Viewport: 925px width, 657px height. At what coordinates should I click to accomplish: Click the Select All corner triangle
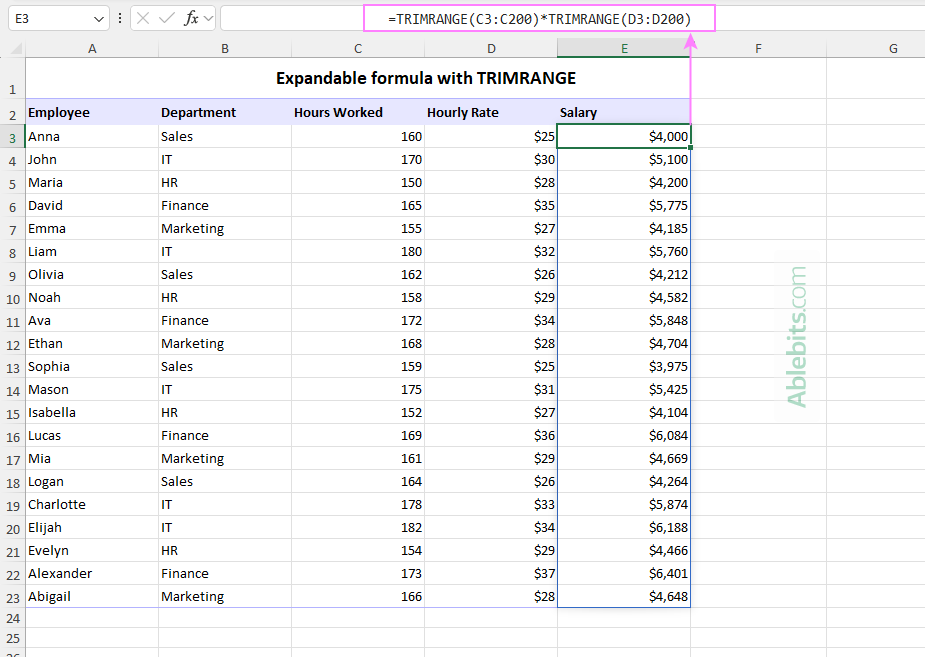tap(16, 49)
